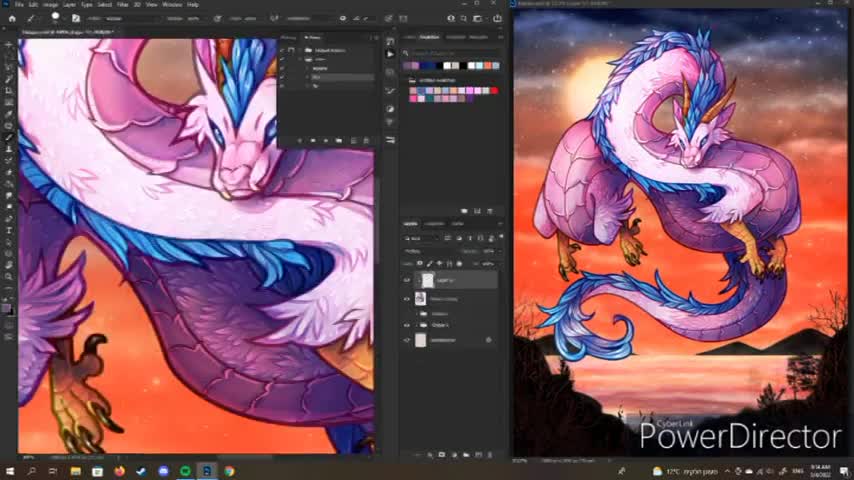Click the Search Swatches input field

[x=454, y=53]
